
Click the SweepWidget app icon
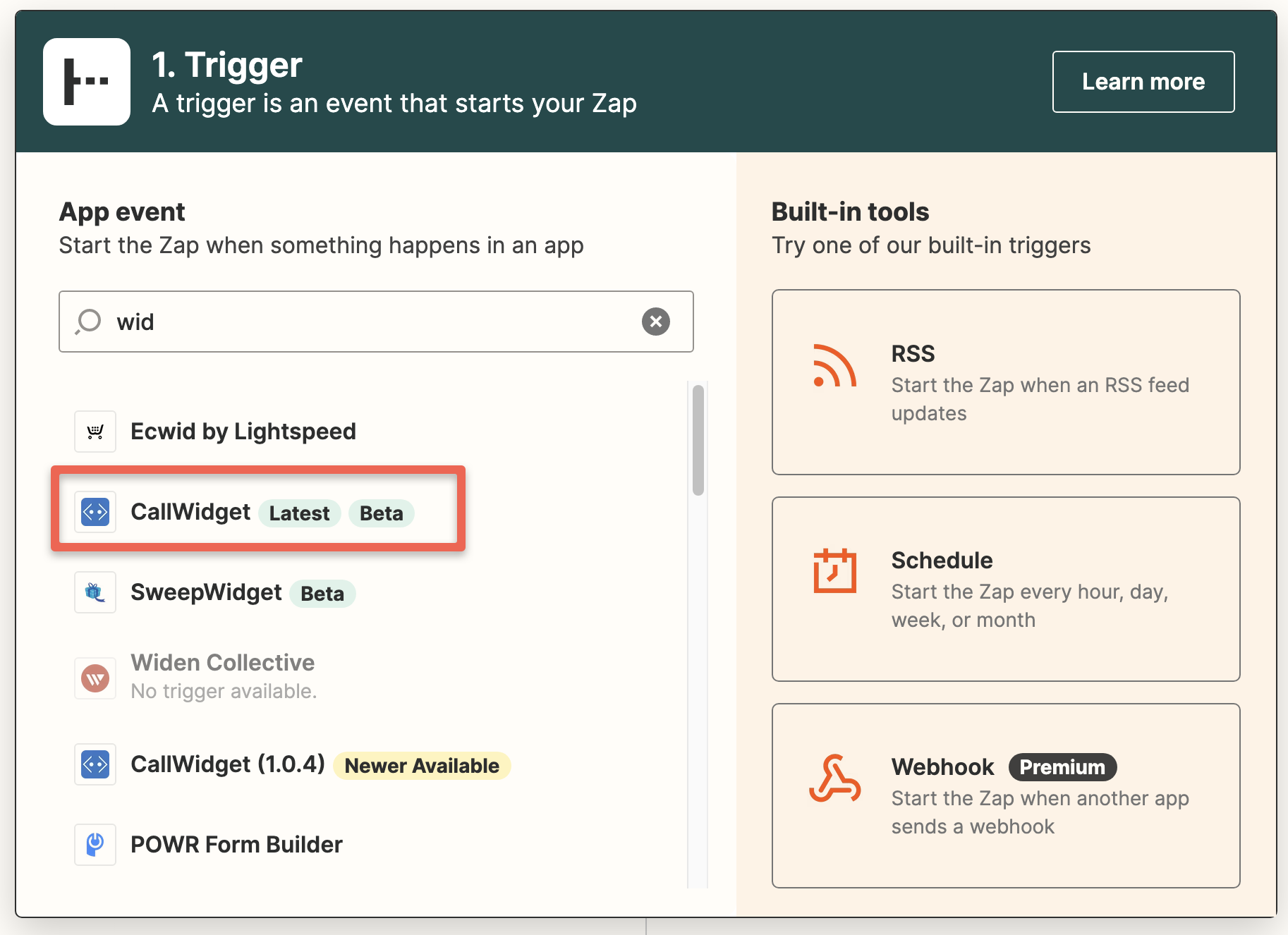click(95, 592)
